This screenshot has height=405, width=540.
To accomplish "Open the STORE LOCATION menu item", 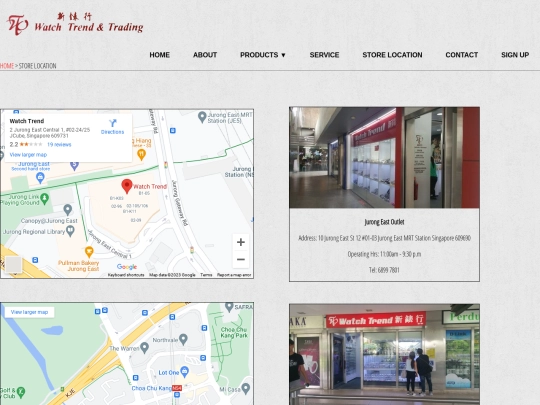I will pos(392,55).
